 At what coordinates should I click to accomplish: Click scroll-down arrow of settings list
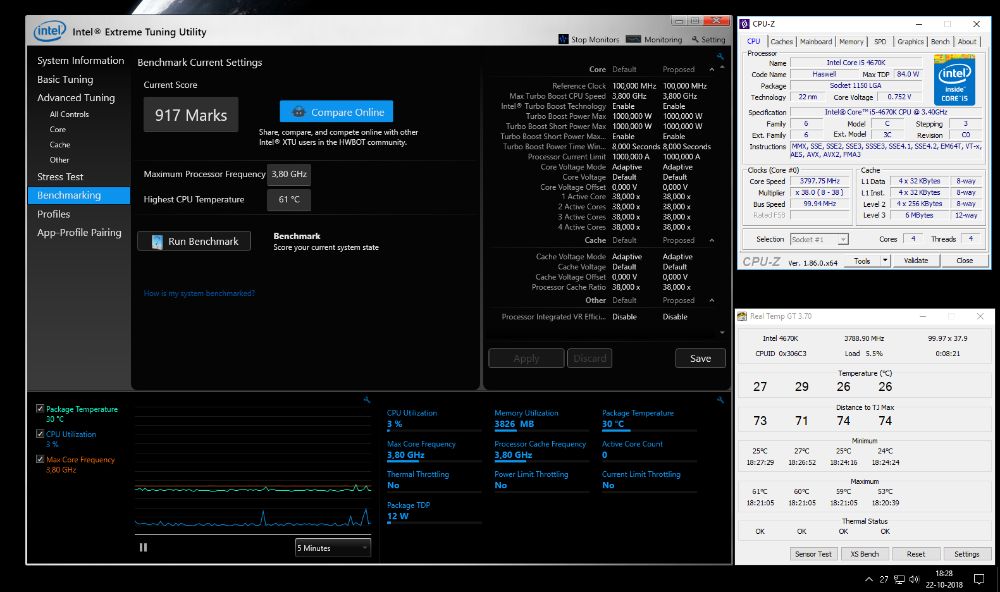(722, 332)
